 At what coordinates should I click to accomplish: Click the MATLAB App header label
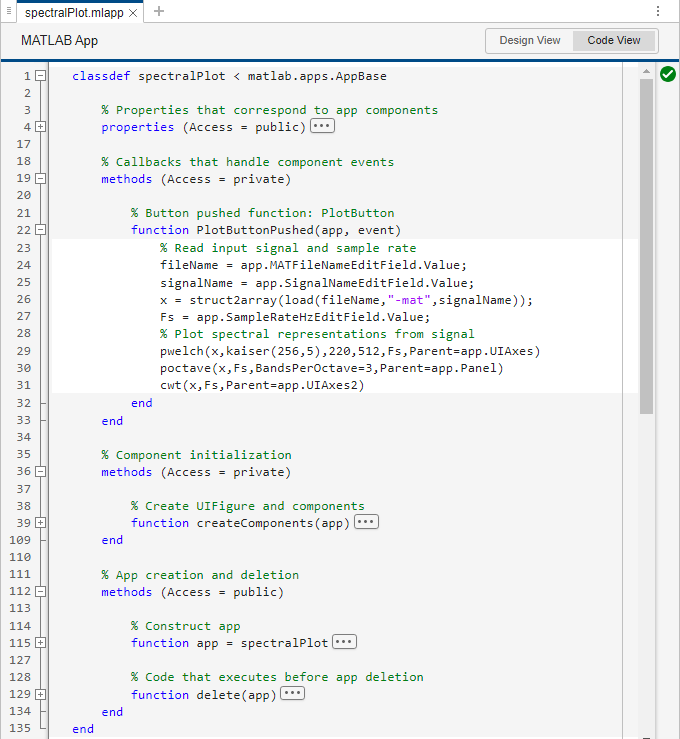59,41
